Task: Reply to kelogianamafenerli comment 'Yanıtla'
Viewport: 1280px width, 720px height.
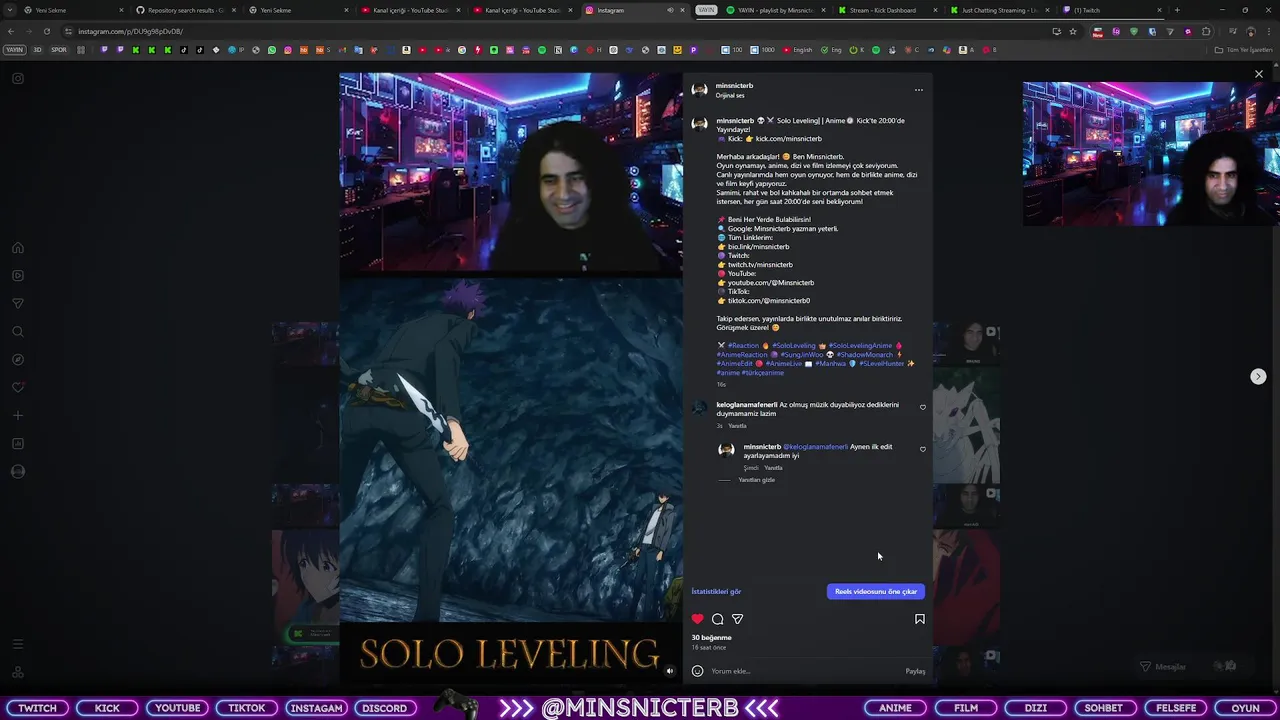Action: (x=737, y=426)
